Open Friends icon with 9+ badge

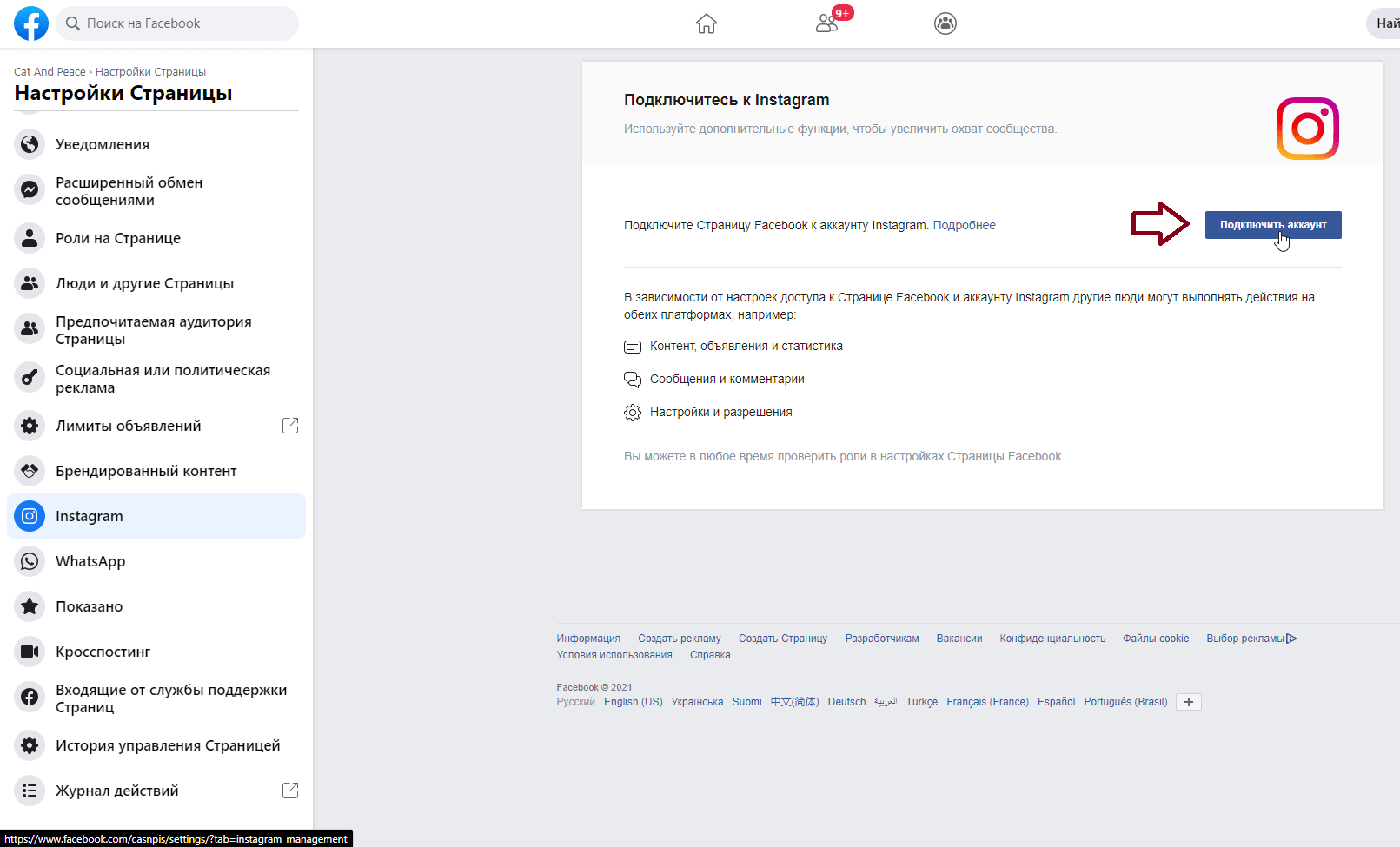827,23
